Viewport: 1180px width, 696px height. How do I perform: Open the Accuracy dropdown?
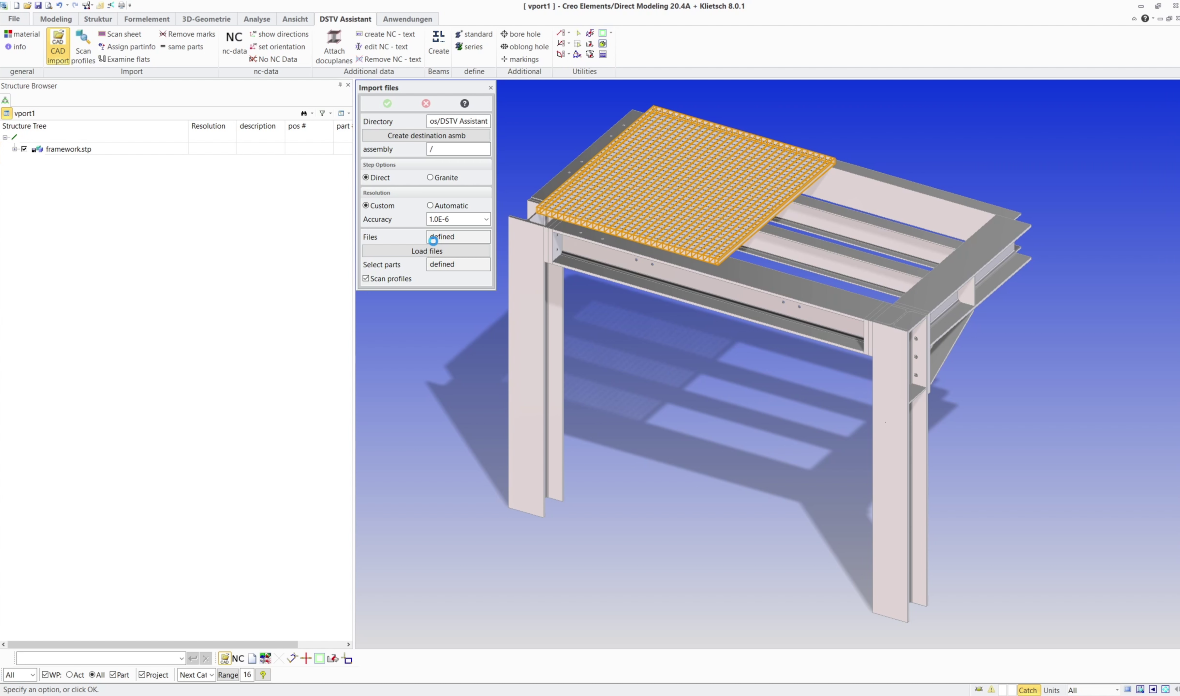point(486,219)
